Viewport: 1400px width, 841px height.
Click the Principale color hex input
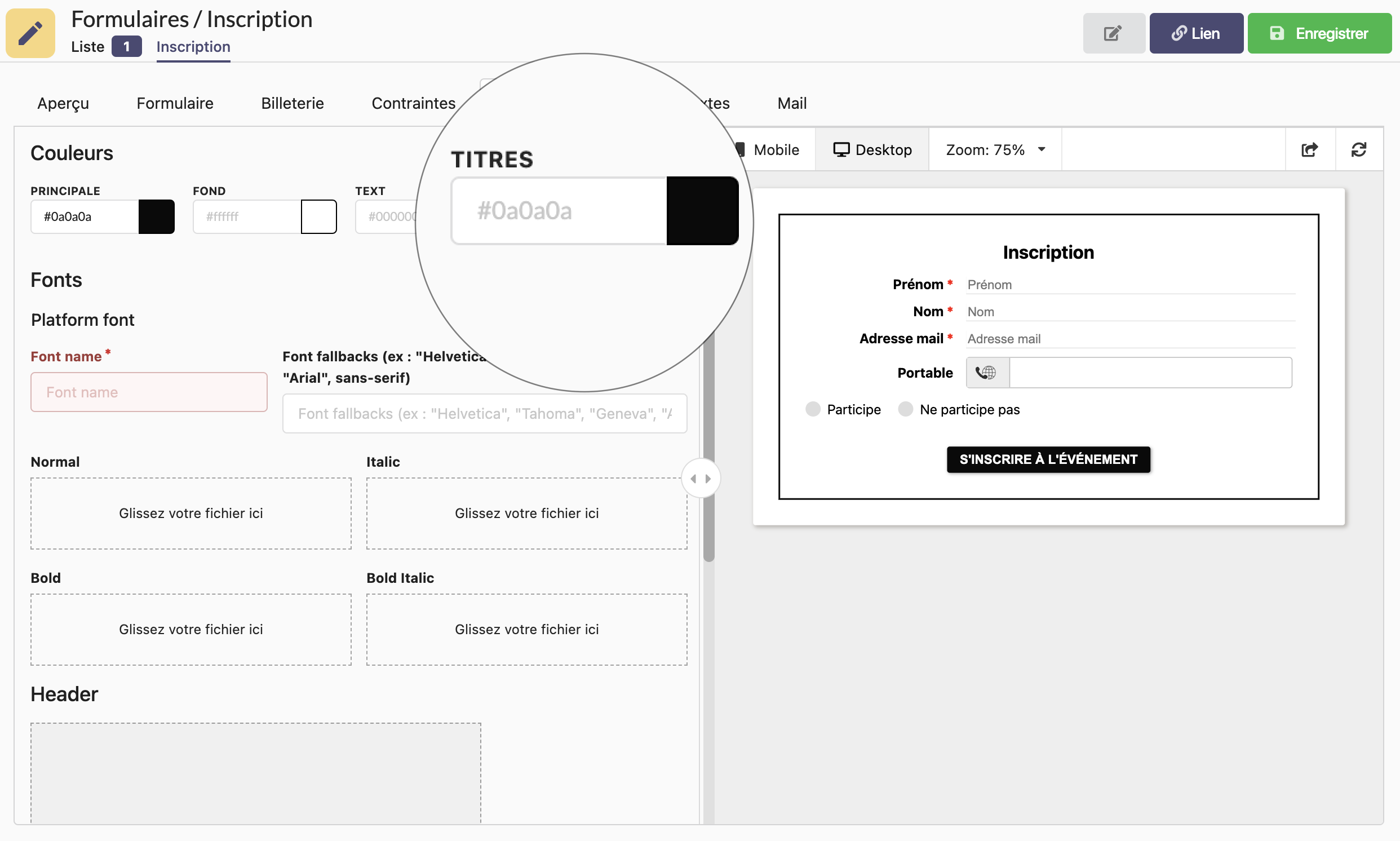click(85, 216)
